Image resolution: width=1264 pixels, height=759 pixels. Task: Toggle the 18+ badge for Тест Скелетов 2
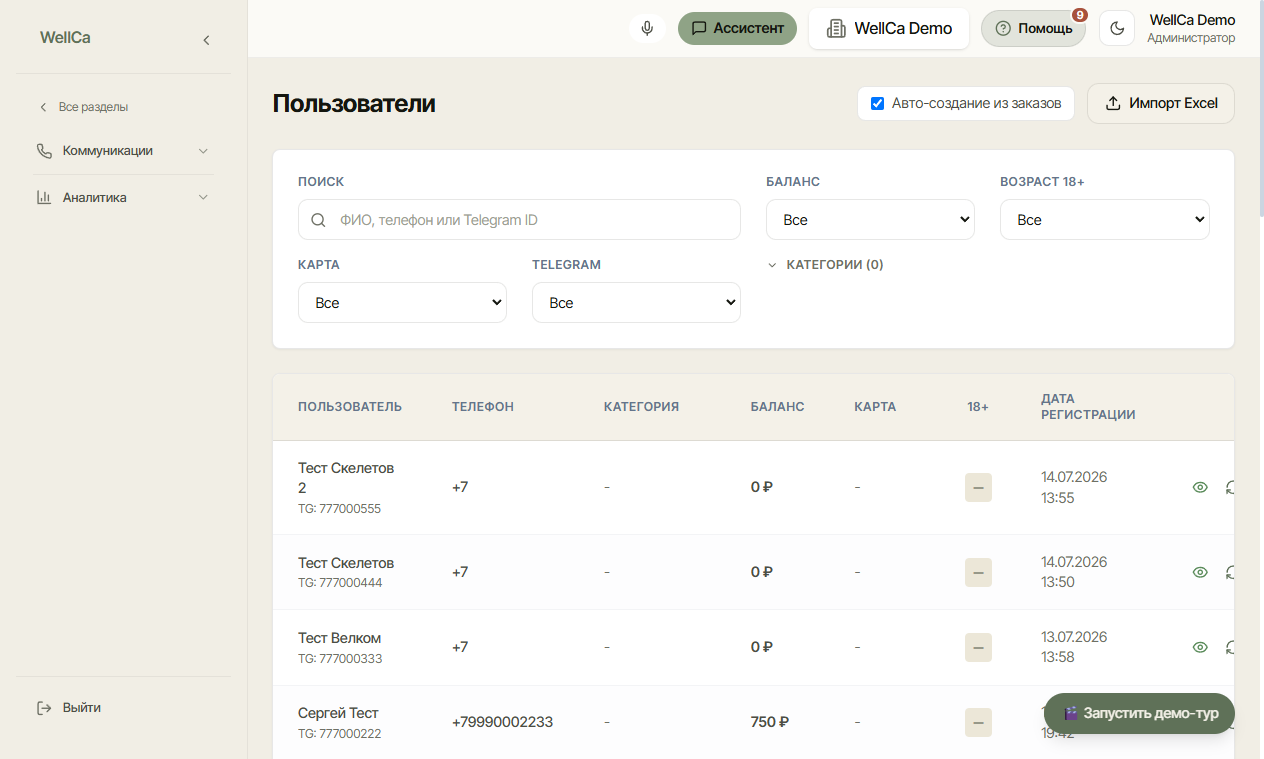tap(978, 487)
